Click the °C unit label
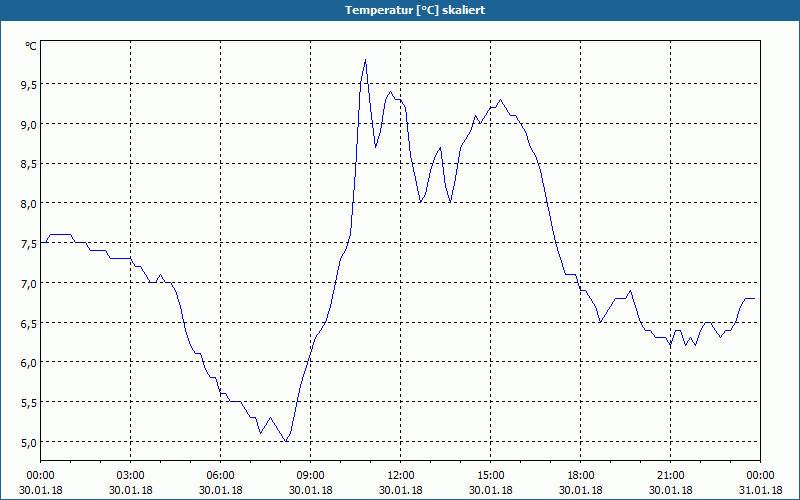 [31, 46]
